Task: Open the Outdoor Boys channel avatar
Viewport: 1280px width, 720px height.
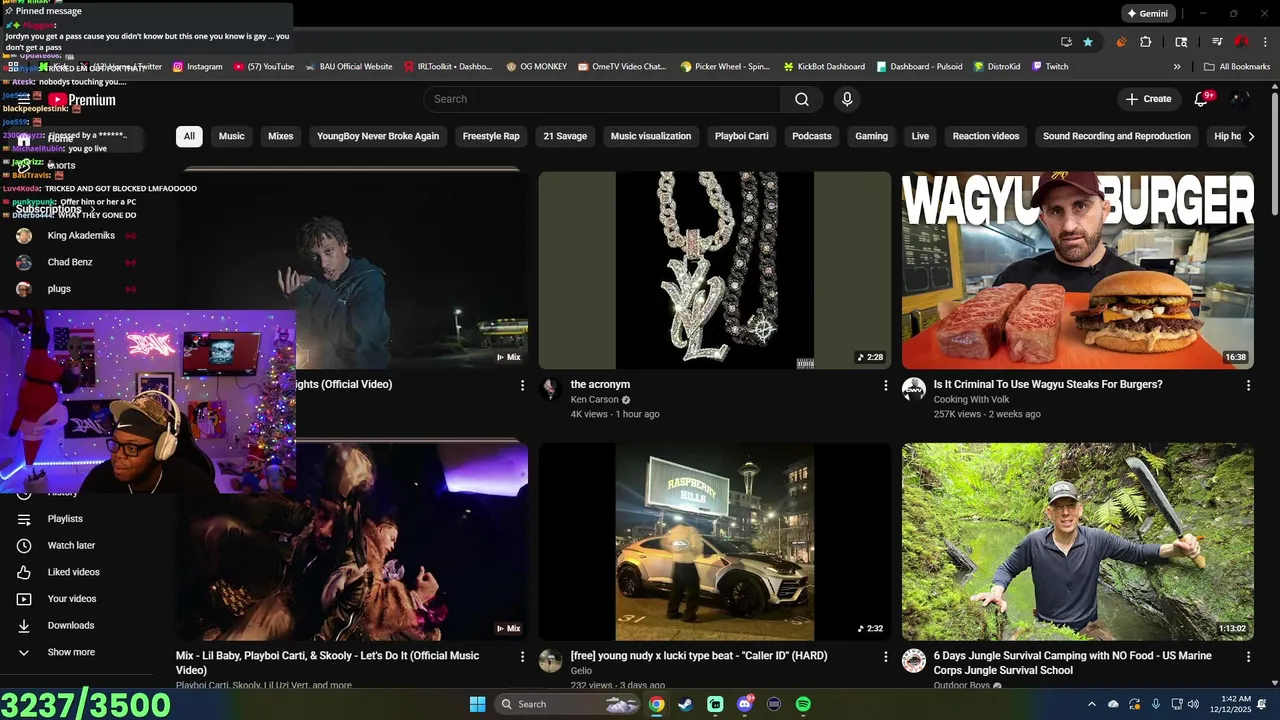Action: pos(914,661)
